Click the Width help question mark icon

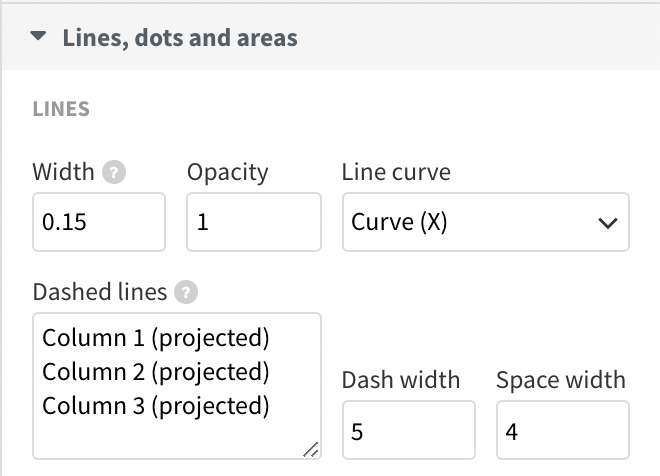click(x=117, y=172)
